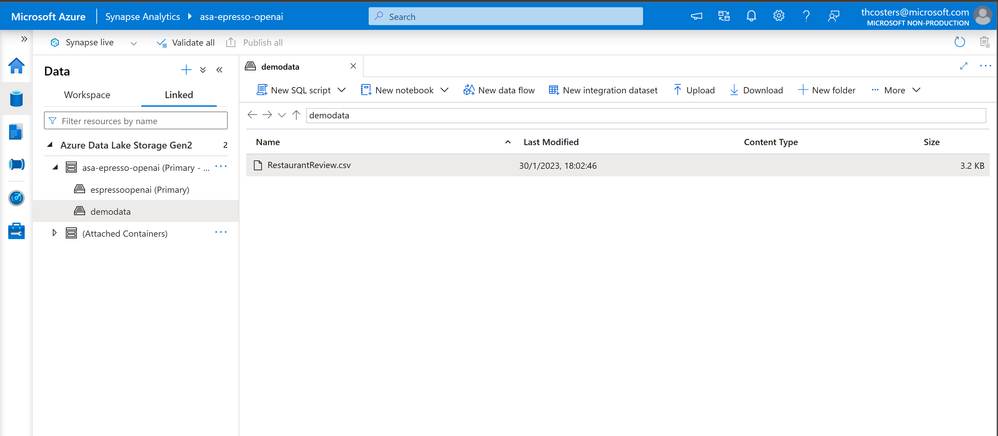Image resolution: width=998 pixels, height=436 pixels.
Task: Open the More dropdown menu
Action: (896, 90)
